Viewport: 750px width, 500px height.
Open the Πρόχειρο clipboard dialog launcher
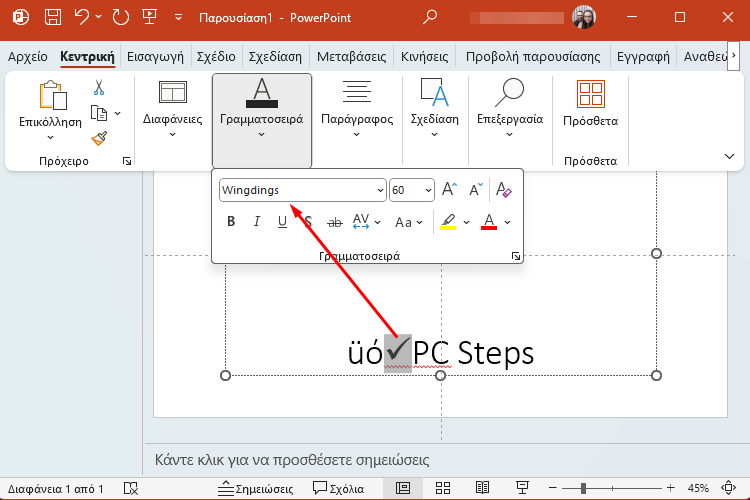[x=127, y=161]
